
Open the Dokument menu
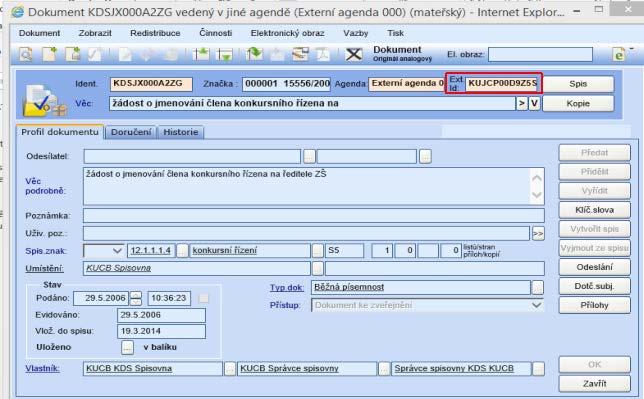pyautogui.click(x=39, y=33)
